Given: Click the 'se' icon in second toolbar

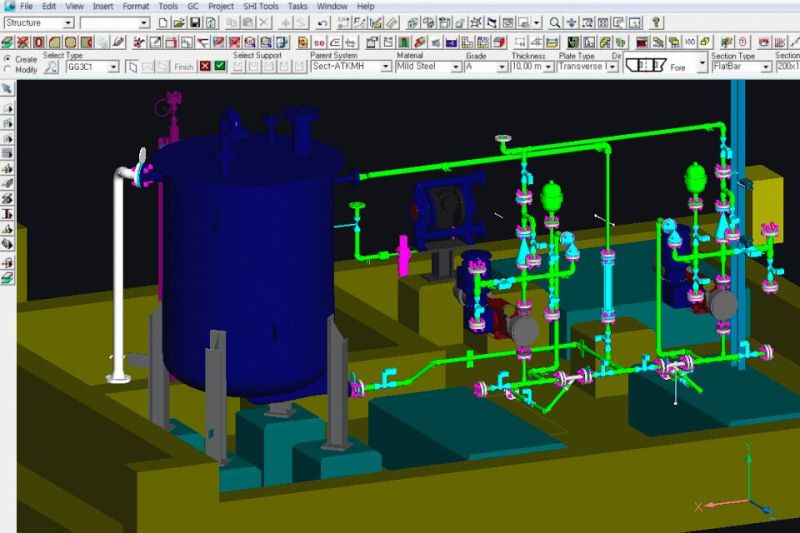Looking at the screenshot, I should click(319, 41).
